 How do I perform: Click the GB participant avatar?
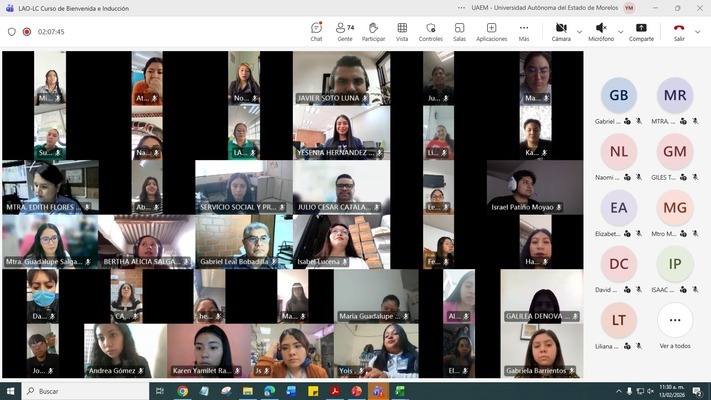point(619,96)
